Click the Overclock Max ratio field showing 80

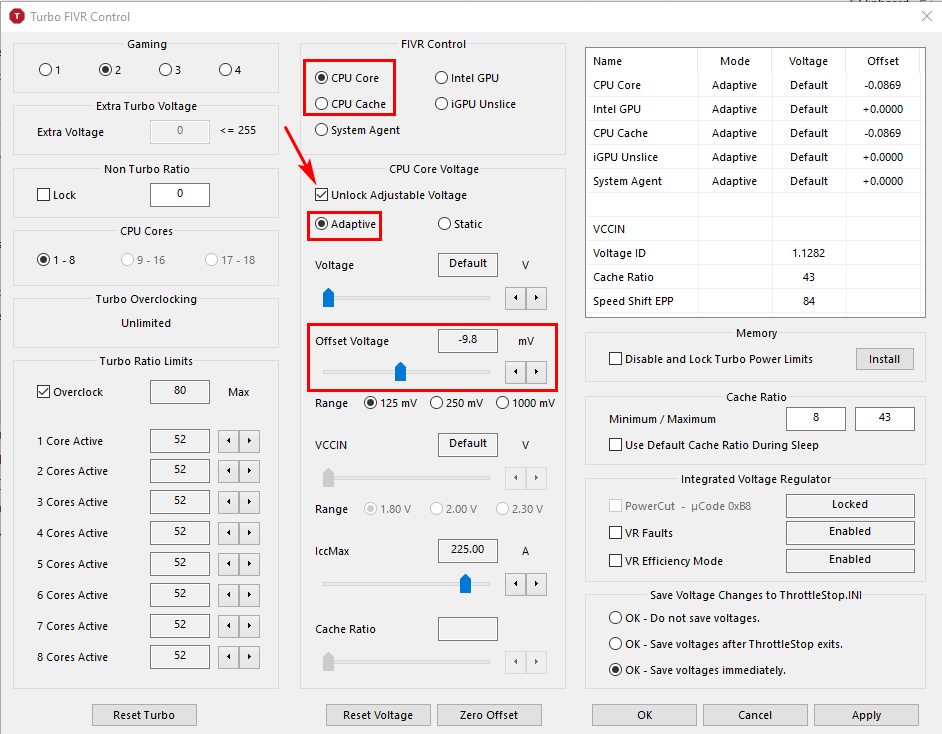pyautogui.click(x=180, y=391)
